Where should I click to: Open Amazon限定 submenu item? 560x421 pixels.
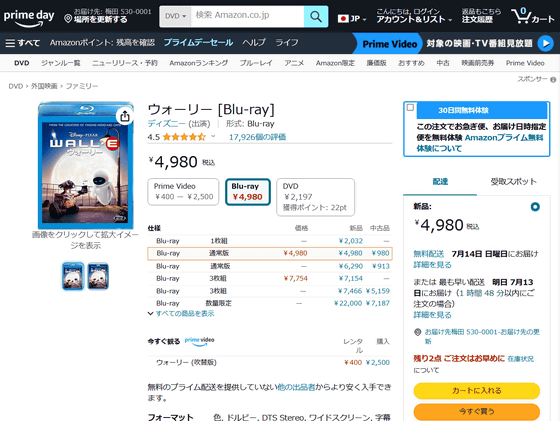(x=335, y=63)
